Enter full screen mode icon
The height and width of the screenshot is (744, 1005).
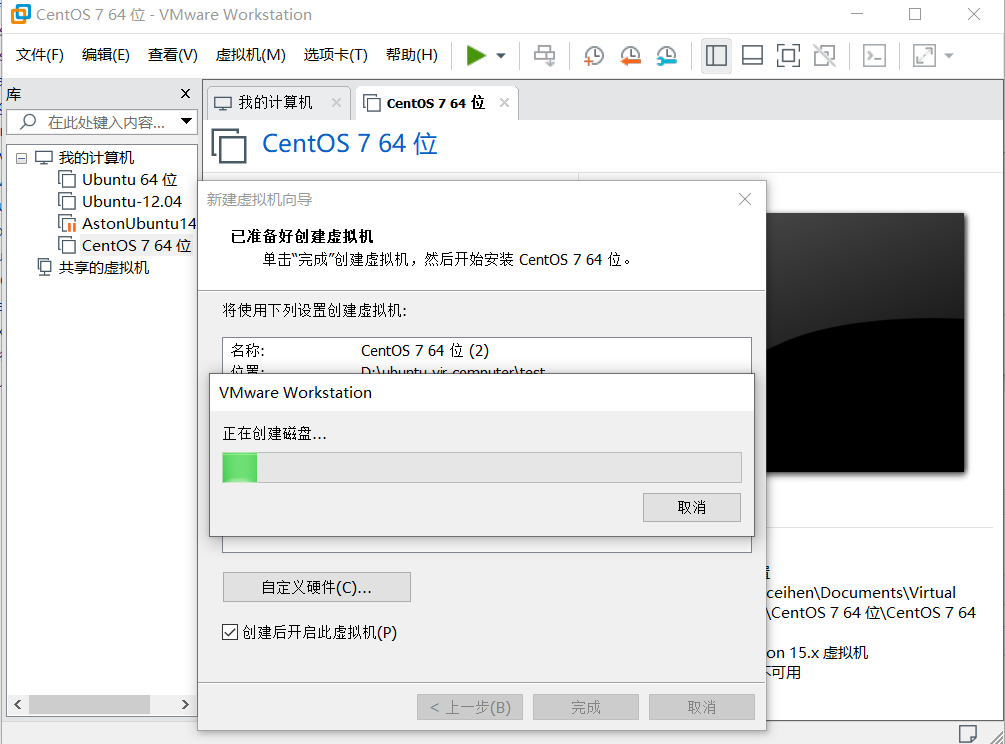(788, 56)
